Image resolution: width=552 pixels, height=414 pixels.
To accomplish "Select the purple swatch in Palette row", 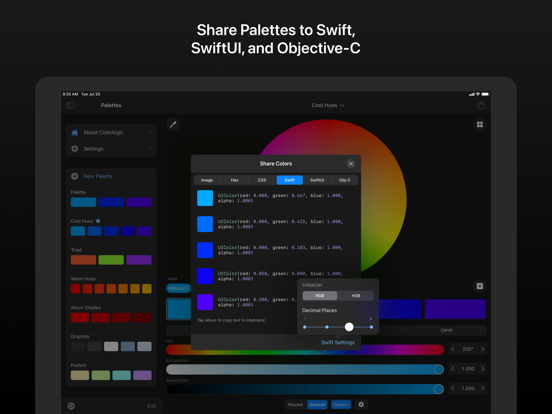I will [139, 202].
